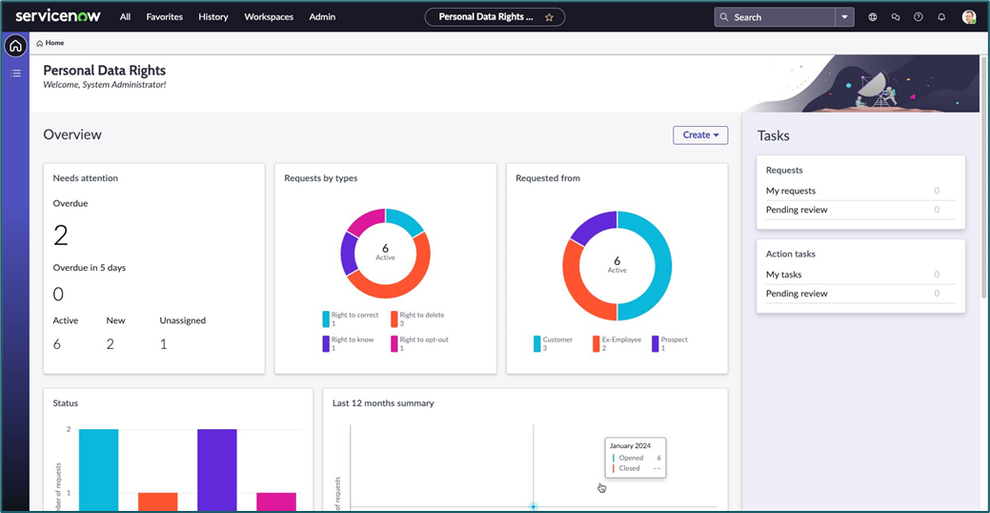Click the page vertical scrollbar
Screen dimensions: 990x513
point(983,177)
